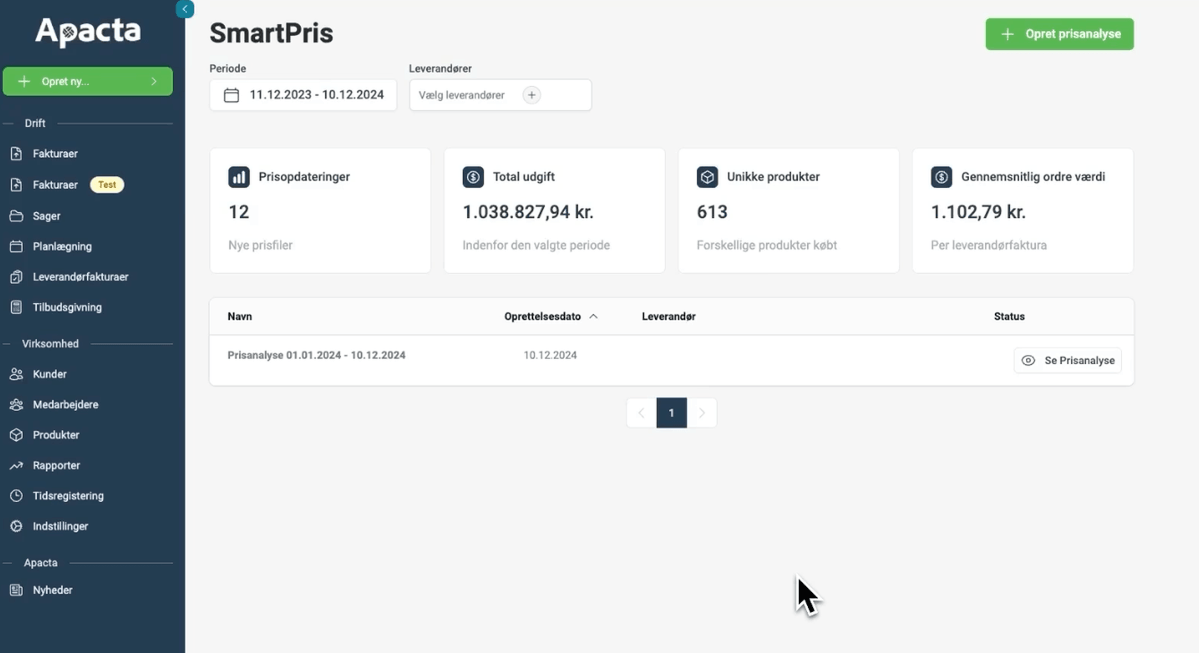Open Leverandørfakturaer in sidebar
The height and width of the screenshot is (653, 1199).
pyautogui.click(x=80, y=277)
